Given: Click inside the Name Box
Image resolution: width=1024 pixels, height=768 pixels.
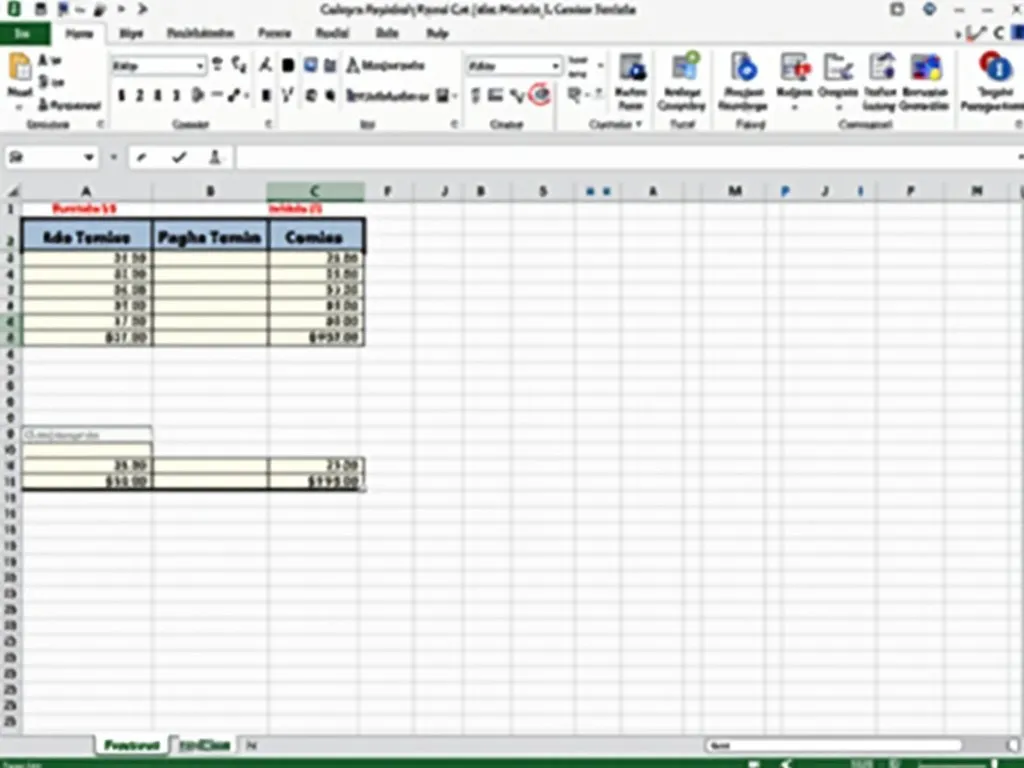Looking at the screenshot, I should [50, 157].
